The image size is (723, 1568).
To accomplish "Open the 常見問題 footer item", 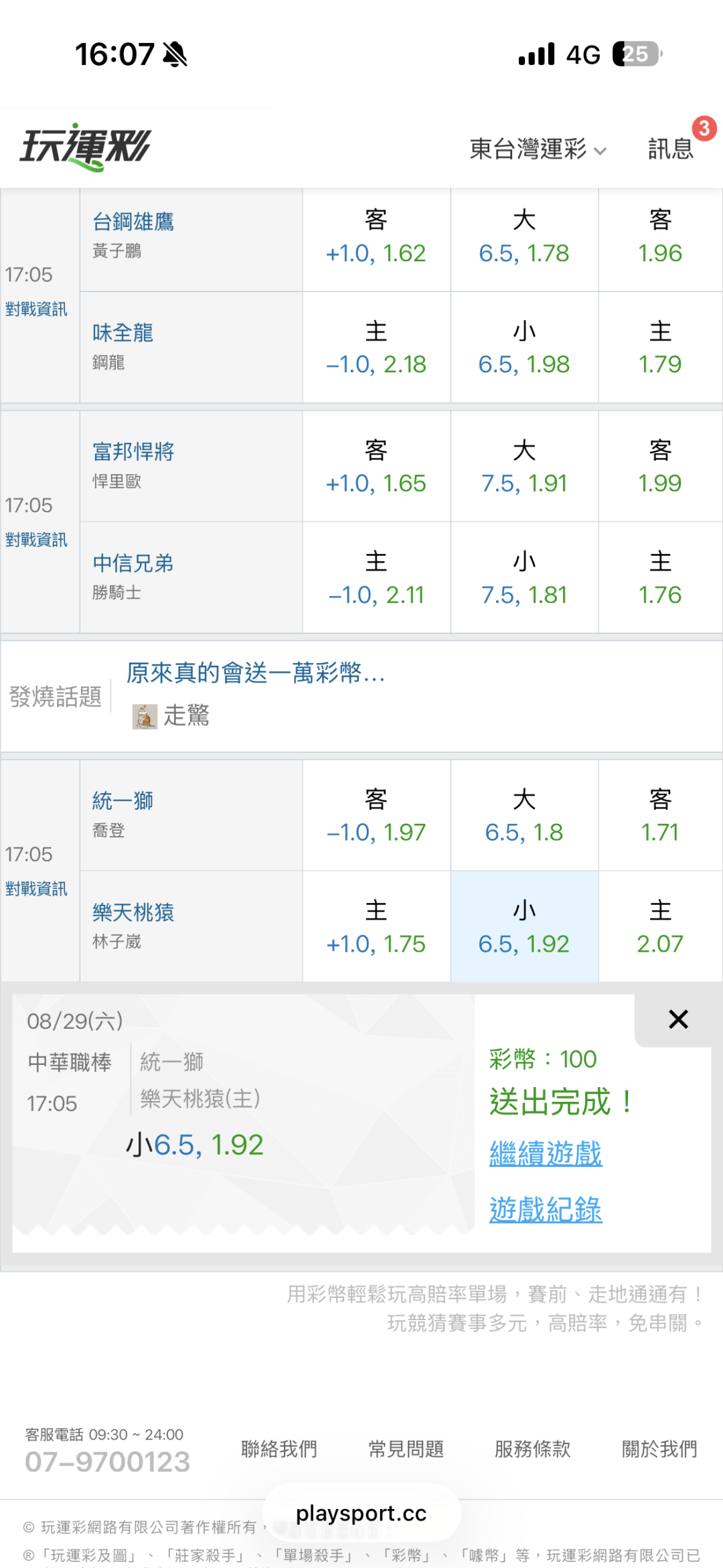I will click(x=406, y=1449).
